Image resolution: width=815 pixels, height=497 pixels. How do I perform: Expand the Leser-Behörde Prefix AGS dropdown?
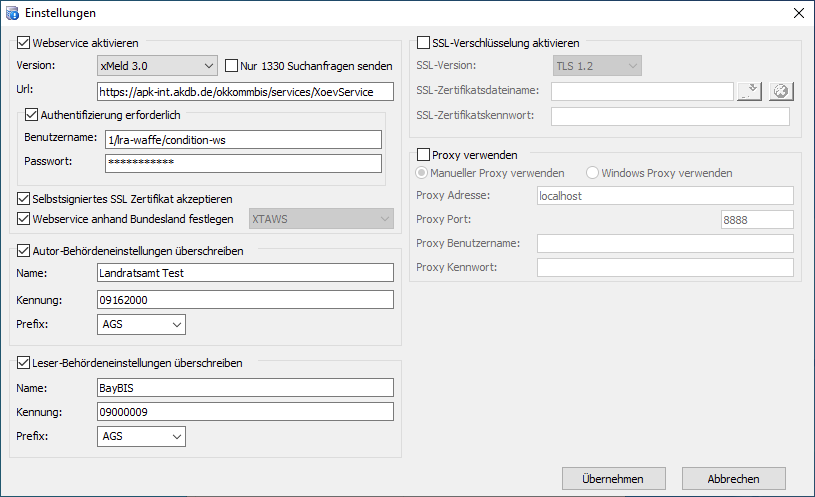141,436
